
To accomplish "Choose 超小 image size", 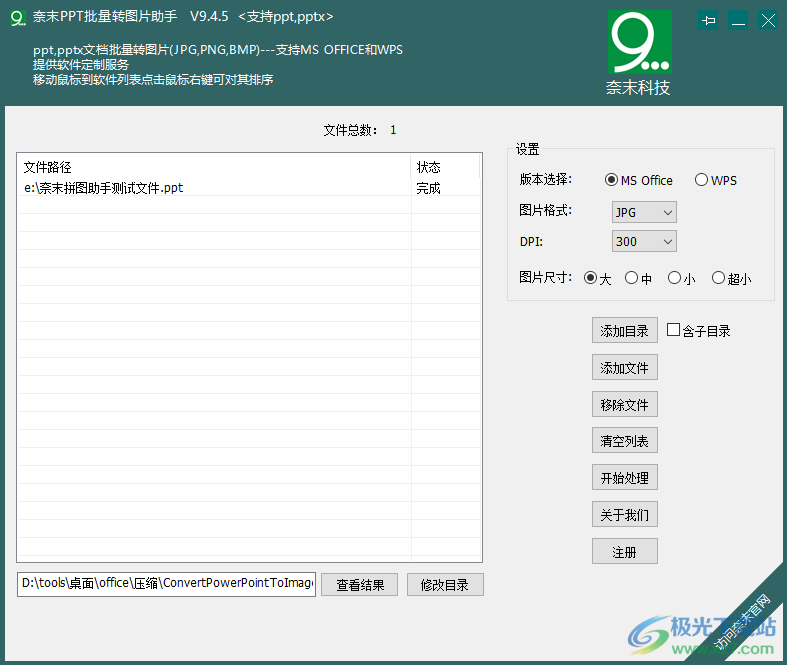I will 731,278.
